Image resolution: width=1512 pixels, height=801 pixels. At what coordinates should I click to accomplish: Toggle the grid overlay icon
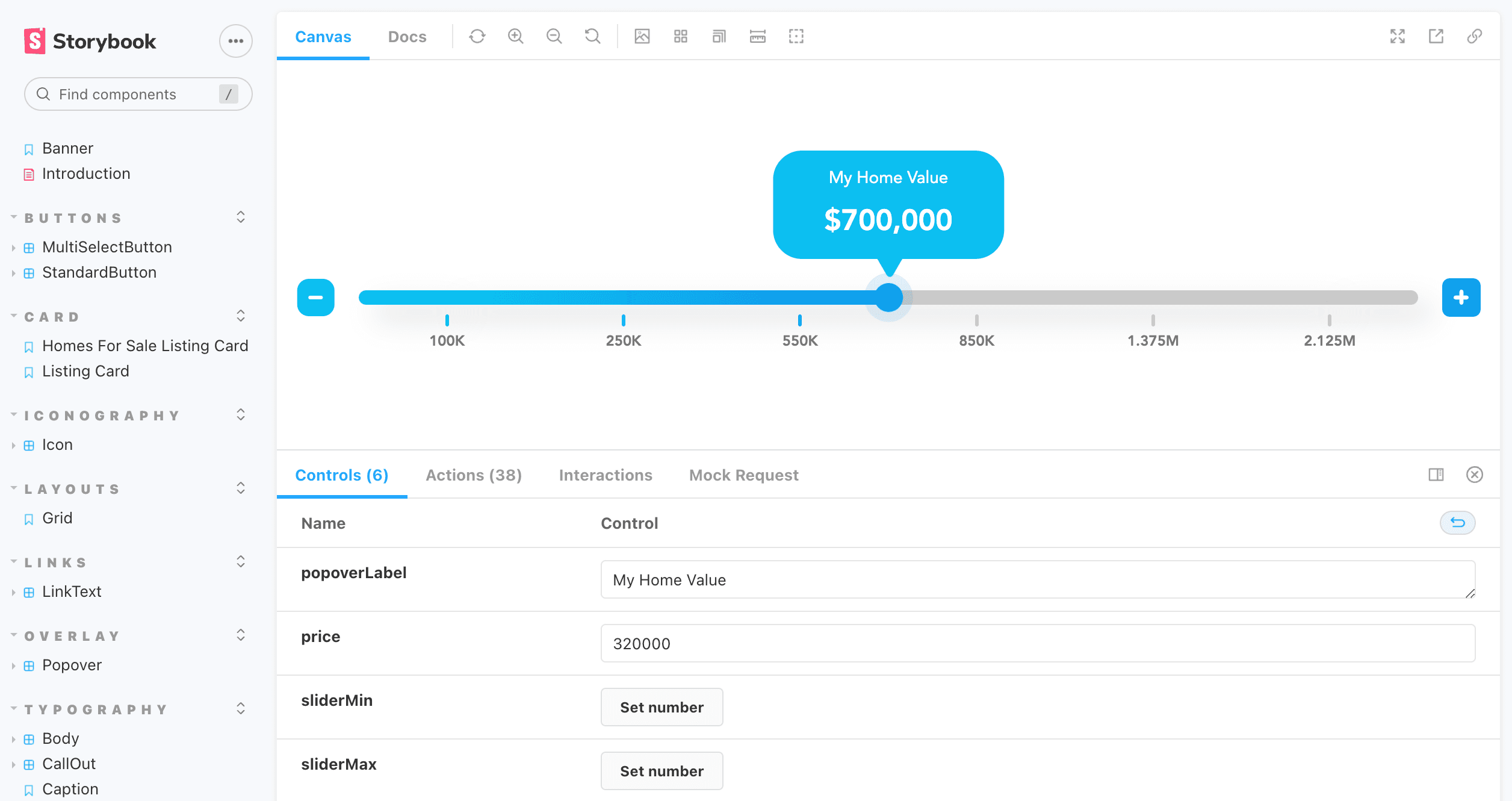[681, 37]
